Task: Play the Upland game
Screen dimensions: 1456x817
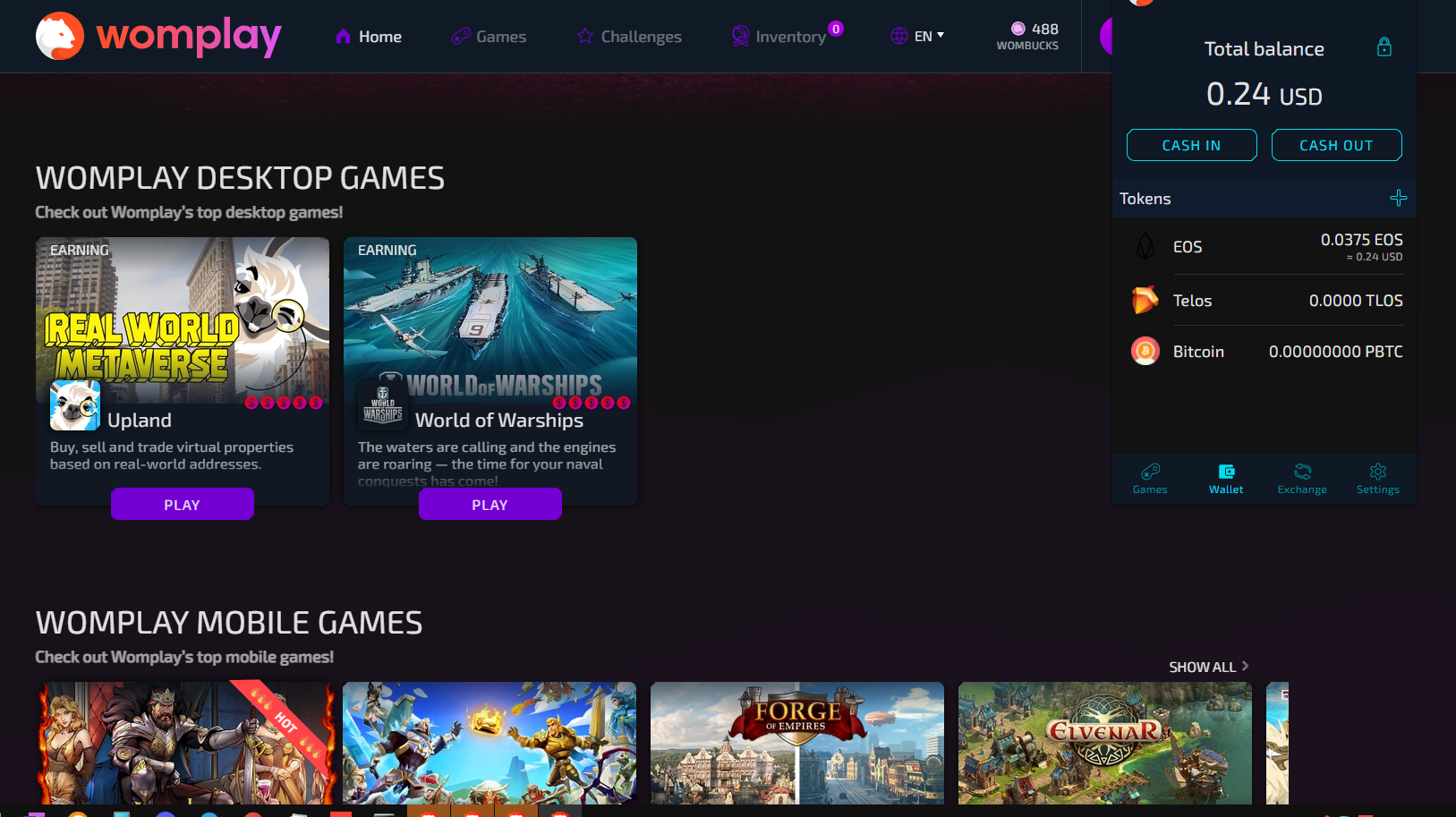Action: pyautogui.click(x=183, y=504)
